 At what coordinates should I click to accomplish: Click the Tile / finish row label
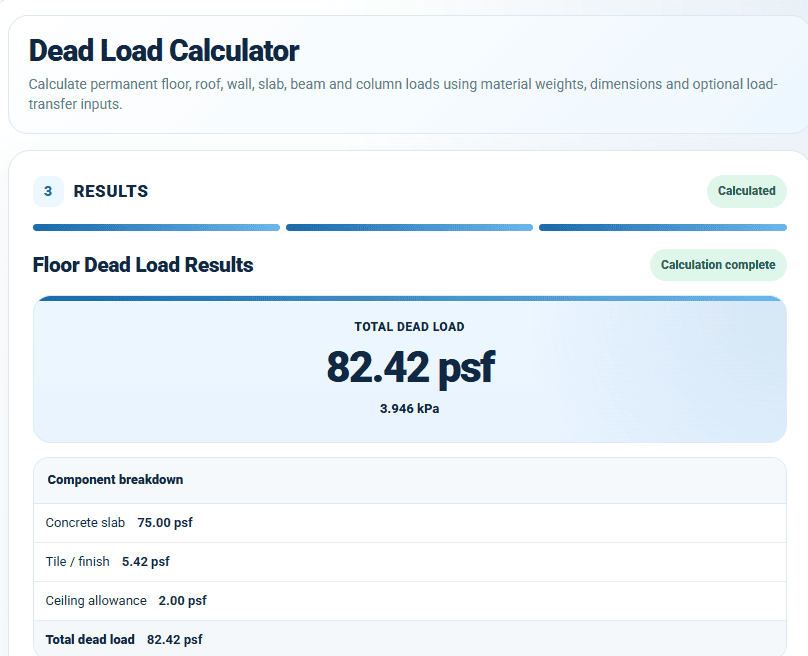pyautogui.click(x=77, y=562)
